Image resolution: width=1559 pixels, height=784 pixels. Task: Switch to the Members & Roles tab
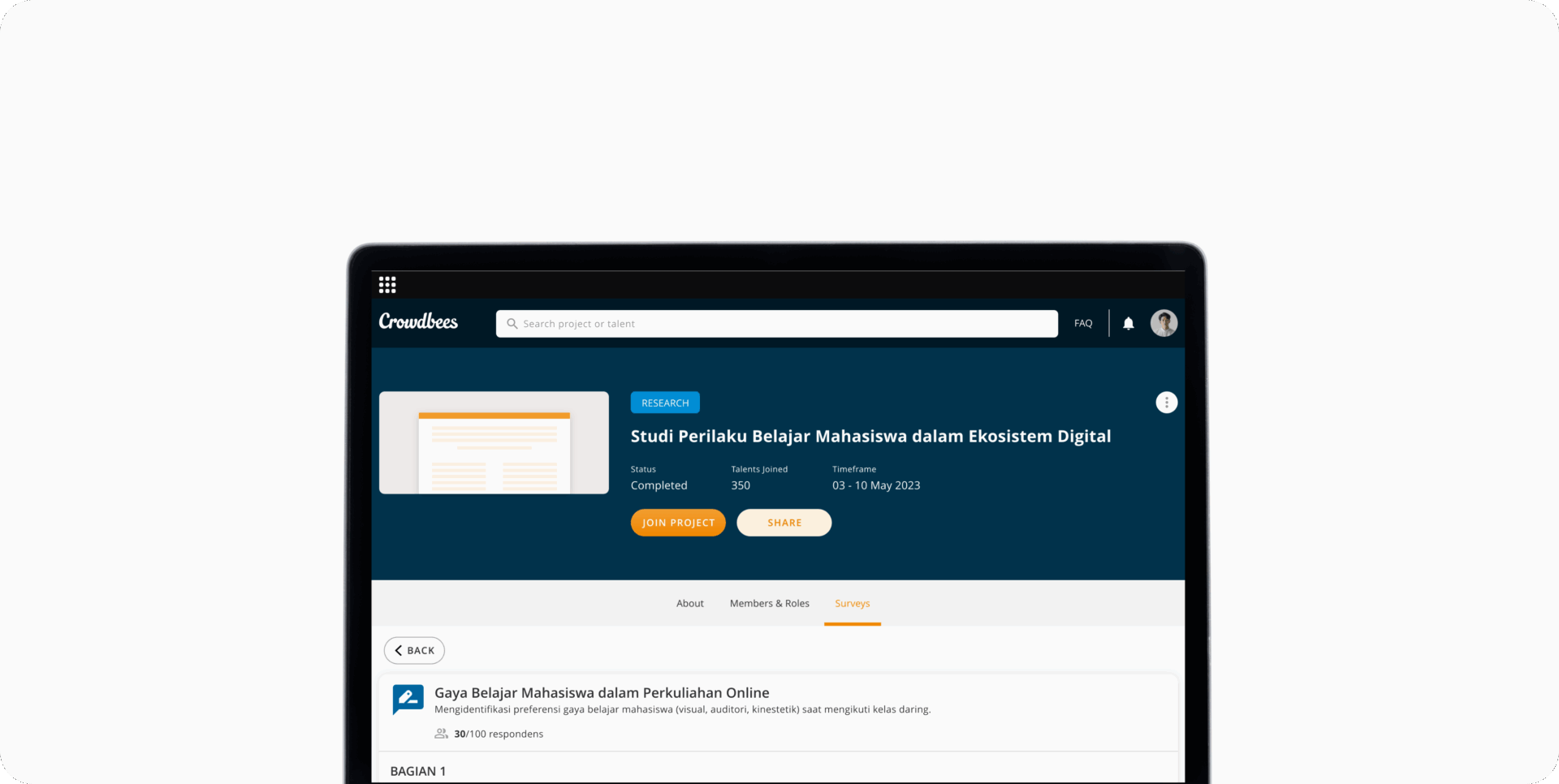pyautogui.click(x=769, y=604)
